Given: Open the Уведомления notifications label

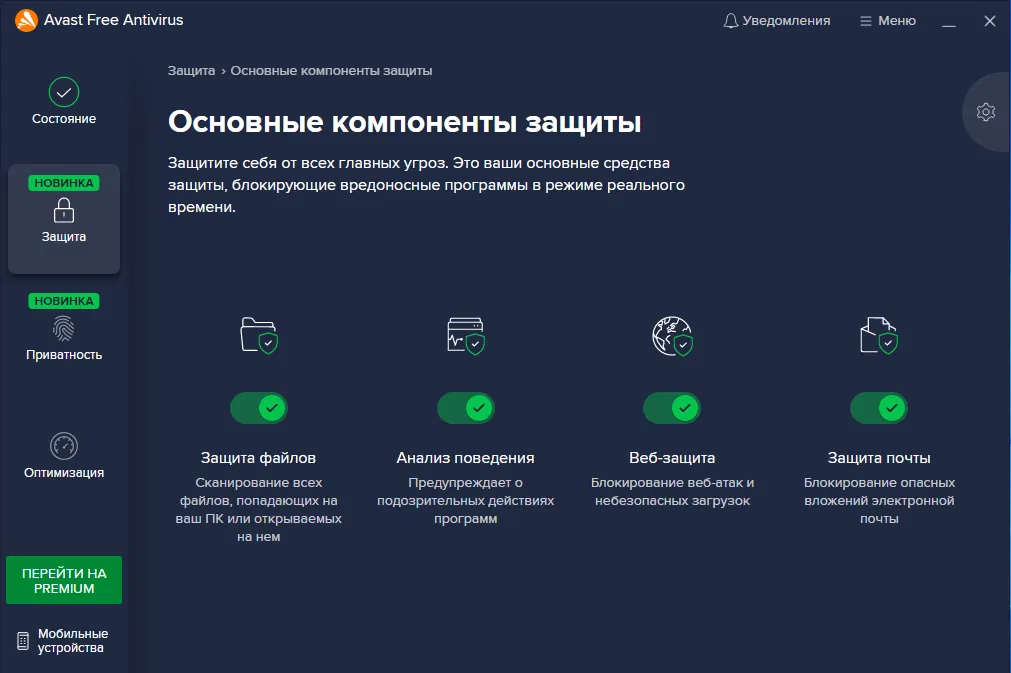Looking at the screenshot, I should [x=786, y=21].
